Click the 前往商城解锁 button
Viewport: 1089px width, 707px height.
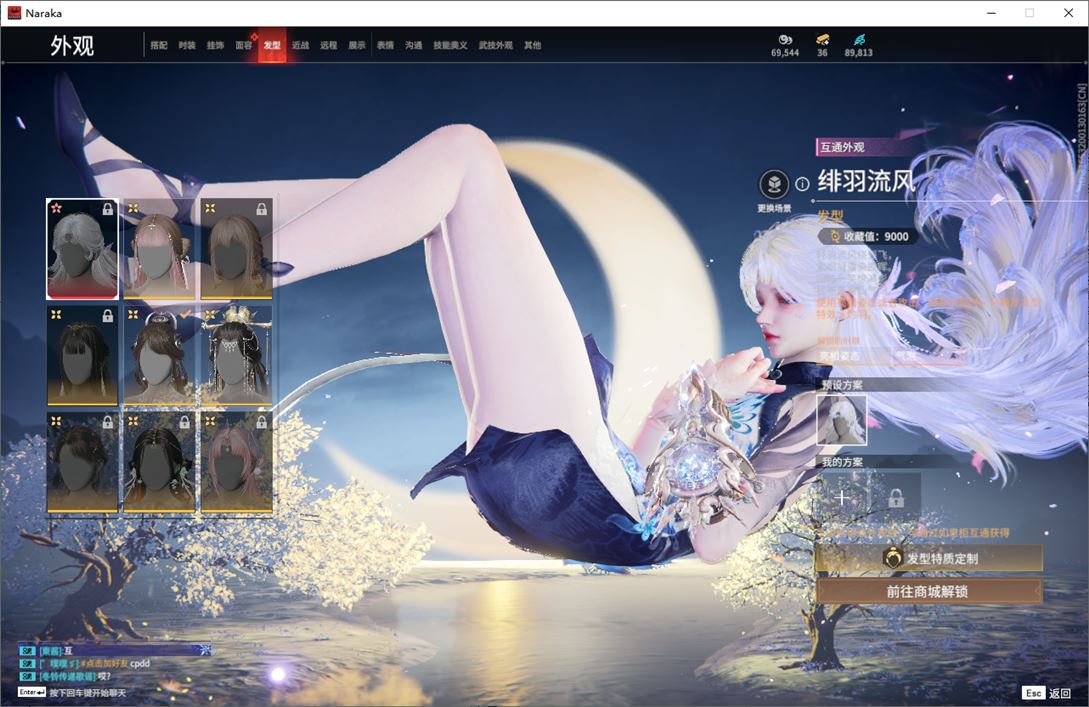(929, 591)
